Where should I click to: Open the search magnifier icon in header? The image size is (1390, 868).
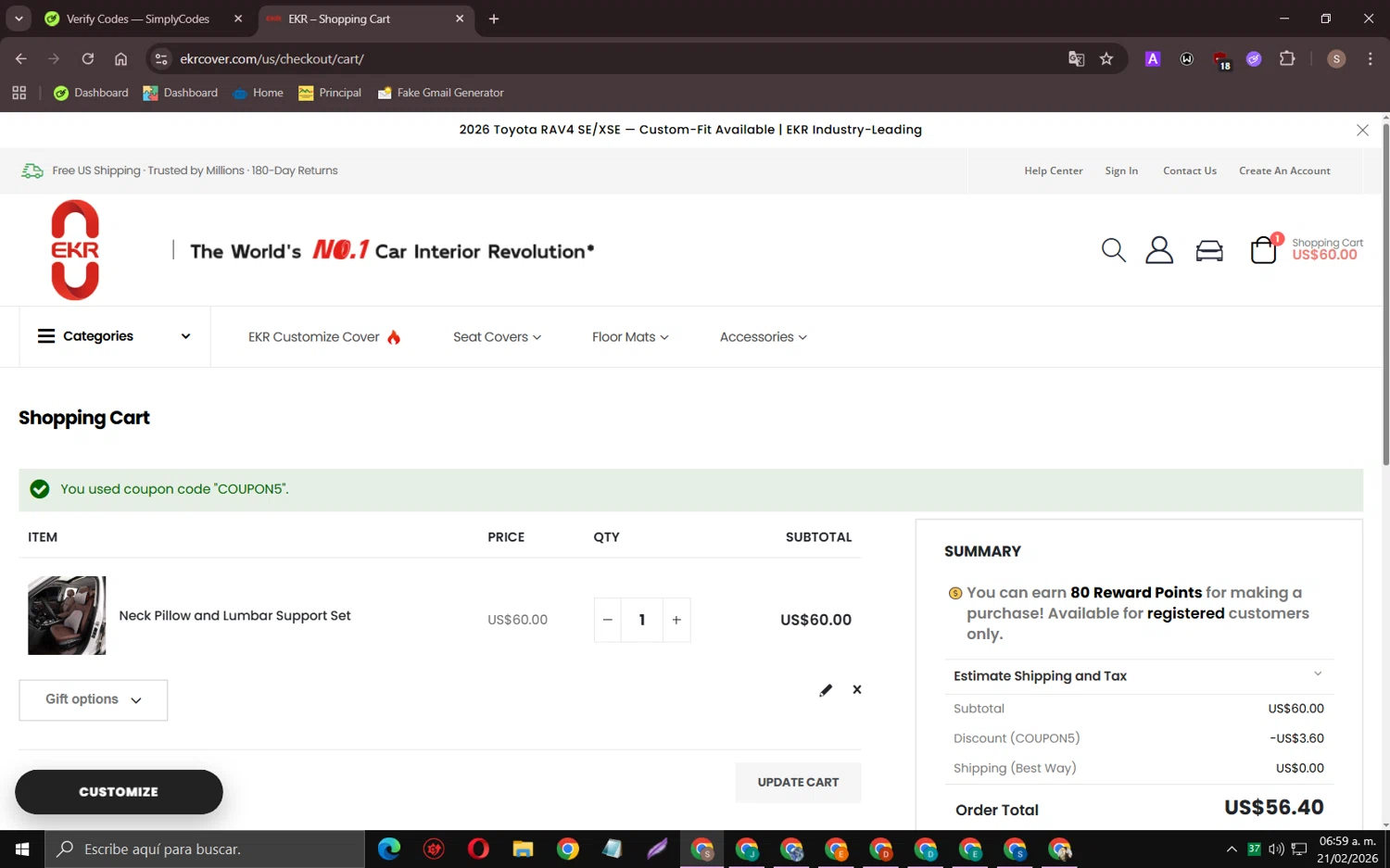click(x=1113, y=250)
